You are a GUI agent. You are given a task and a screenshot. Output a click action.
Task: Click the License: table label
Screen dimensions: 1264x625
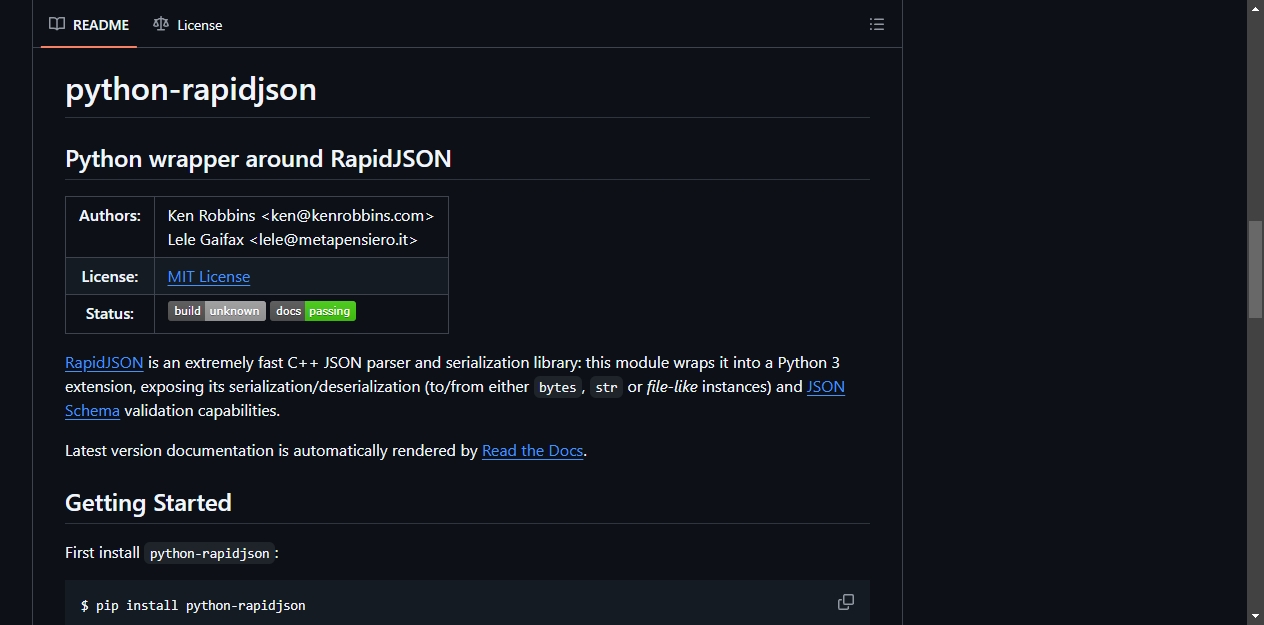(x=110, y=277)
